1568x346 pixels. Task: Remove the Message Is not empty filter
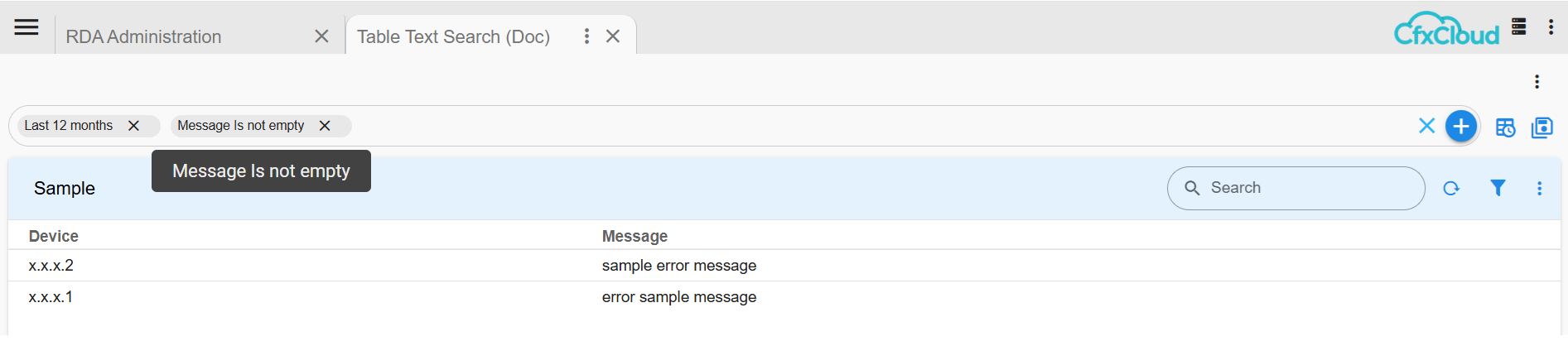coord(325,126)
